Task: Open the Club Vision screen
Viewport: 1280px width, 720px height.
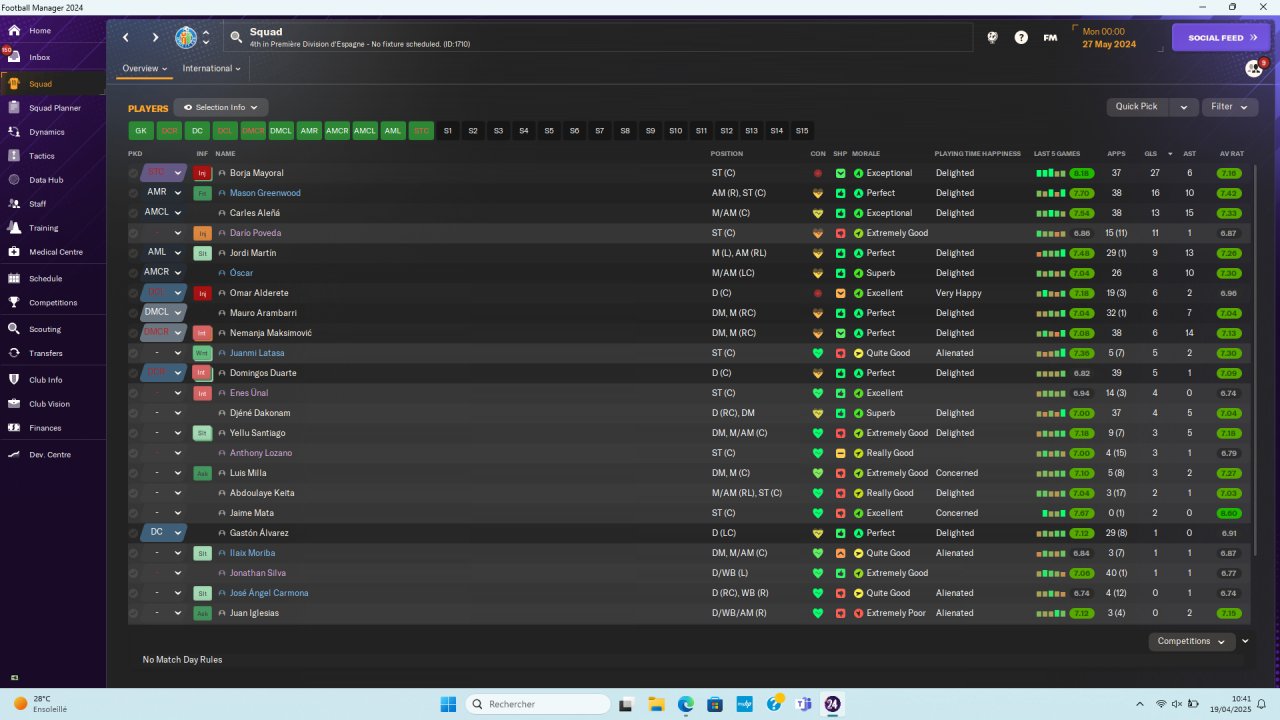Action: [50, 404]
